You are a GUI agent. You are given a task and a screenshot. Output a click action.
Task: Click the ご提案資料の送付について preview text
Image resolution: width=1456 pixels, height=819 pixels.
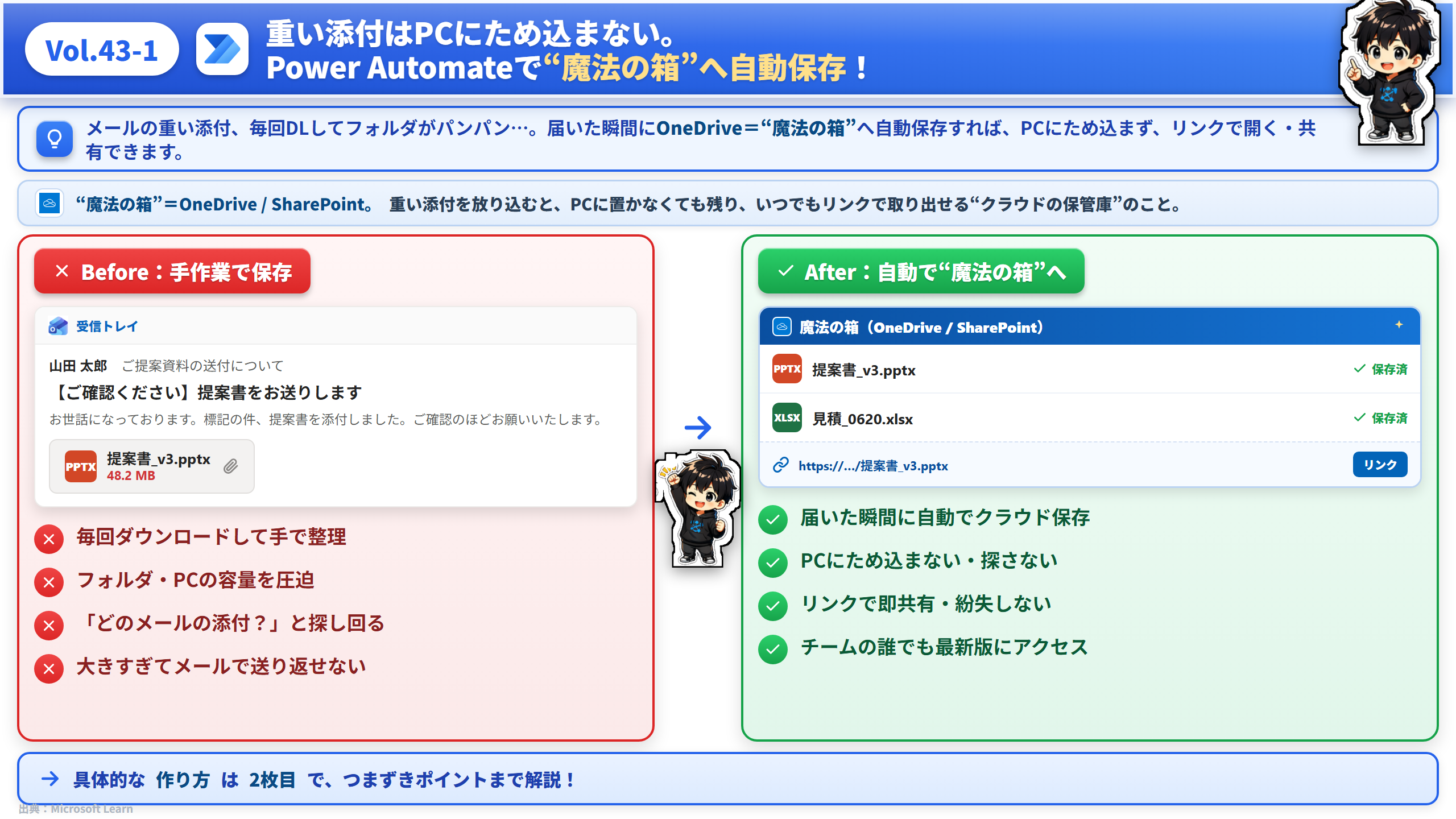pos(202,366)
